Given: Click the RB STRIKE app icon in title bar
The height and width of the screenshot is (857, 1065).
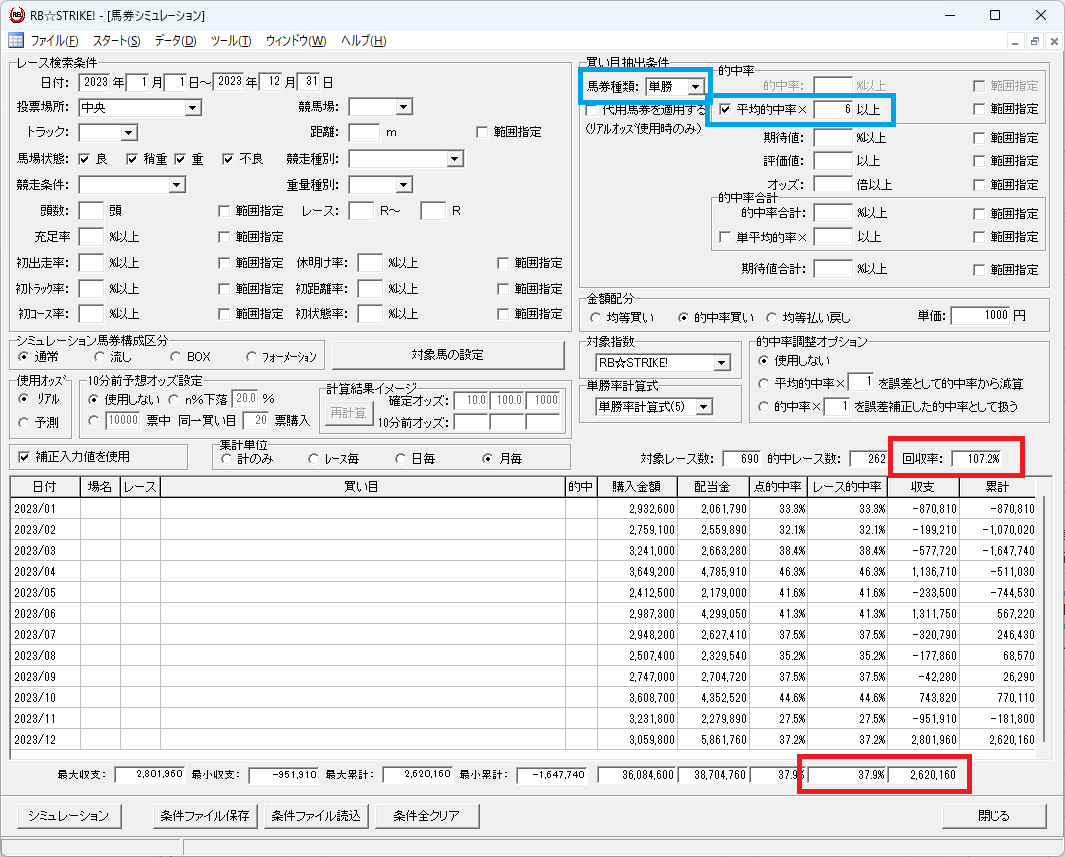Looking at the screenshot, I should click(x=16, y=15).
